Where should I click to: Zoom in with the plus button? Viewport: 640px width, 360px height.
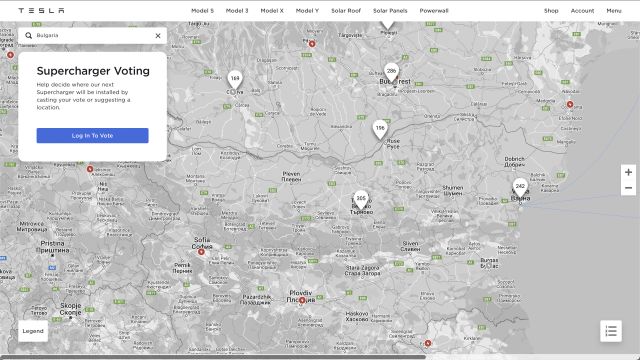(628, 172)
